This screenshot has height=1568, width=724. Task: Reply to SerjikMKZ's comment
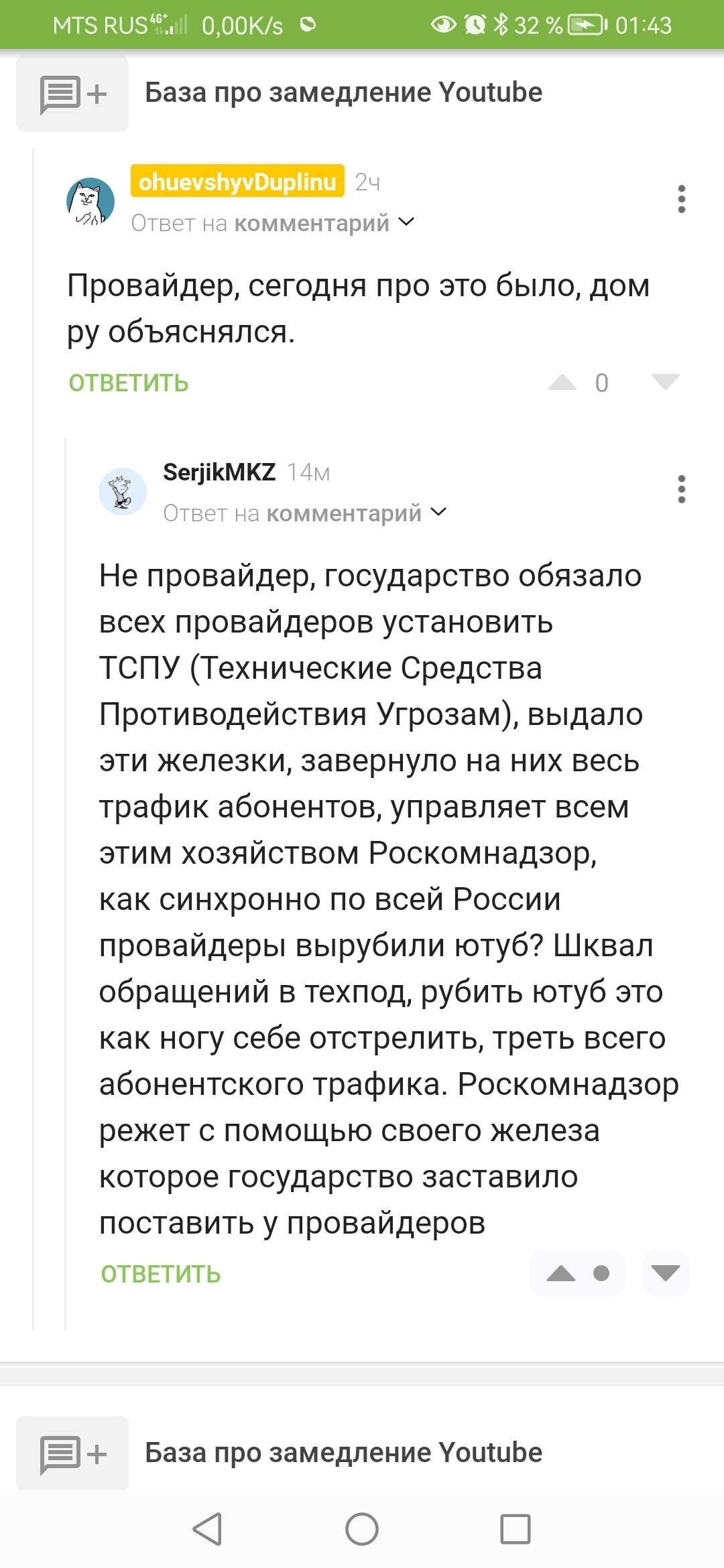click(161, 1274)
